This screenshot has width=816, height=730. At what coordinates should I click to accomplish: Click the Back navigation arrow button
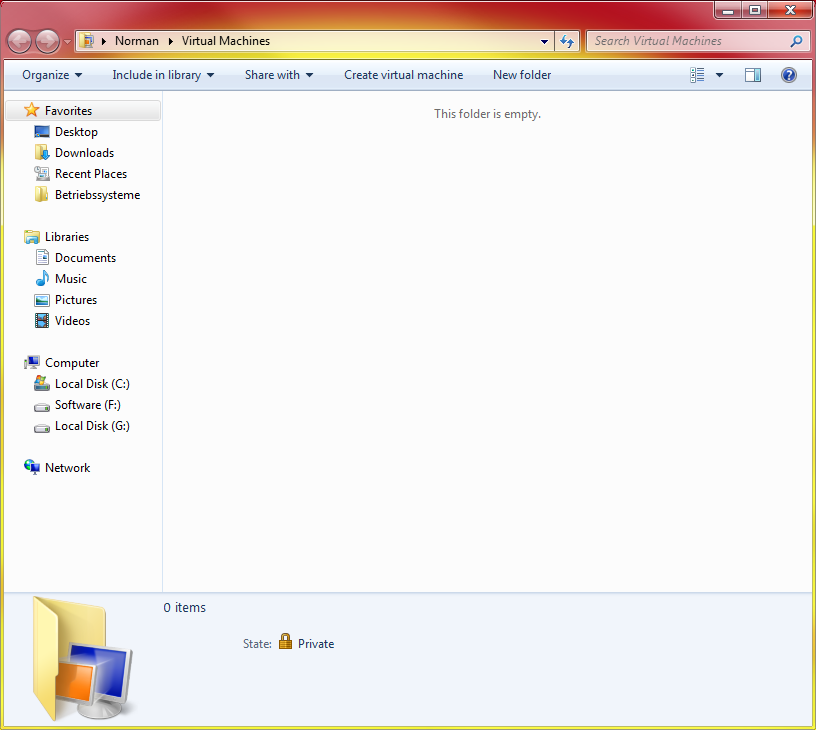pyautogui.click(x=19, y=41)
